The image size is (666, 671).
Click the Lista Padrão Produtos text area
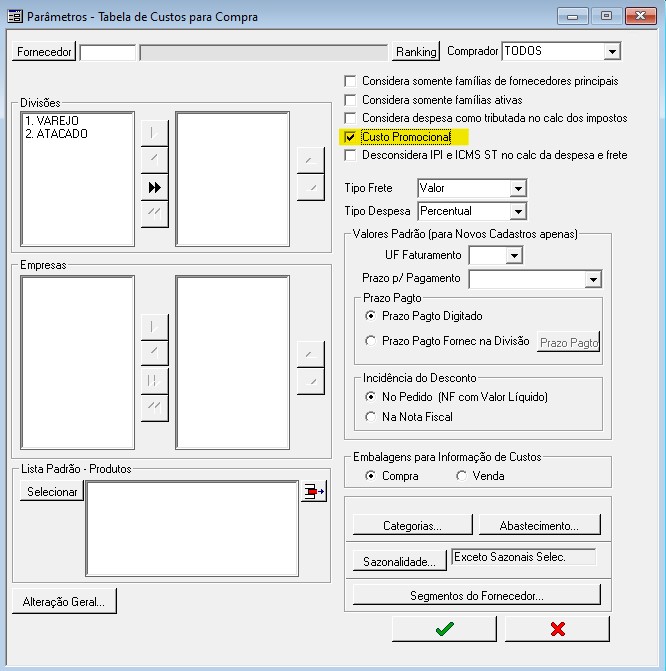(x=192, y=528)
